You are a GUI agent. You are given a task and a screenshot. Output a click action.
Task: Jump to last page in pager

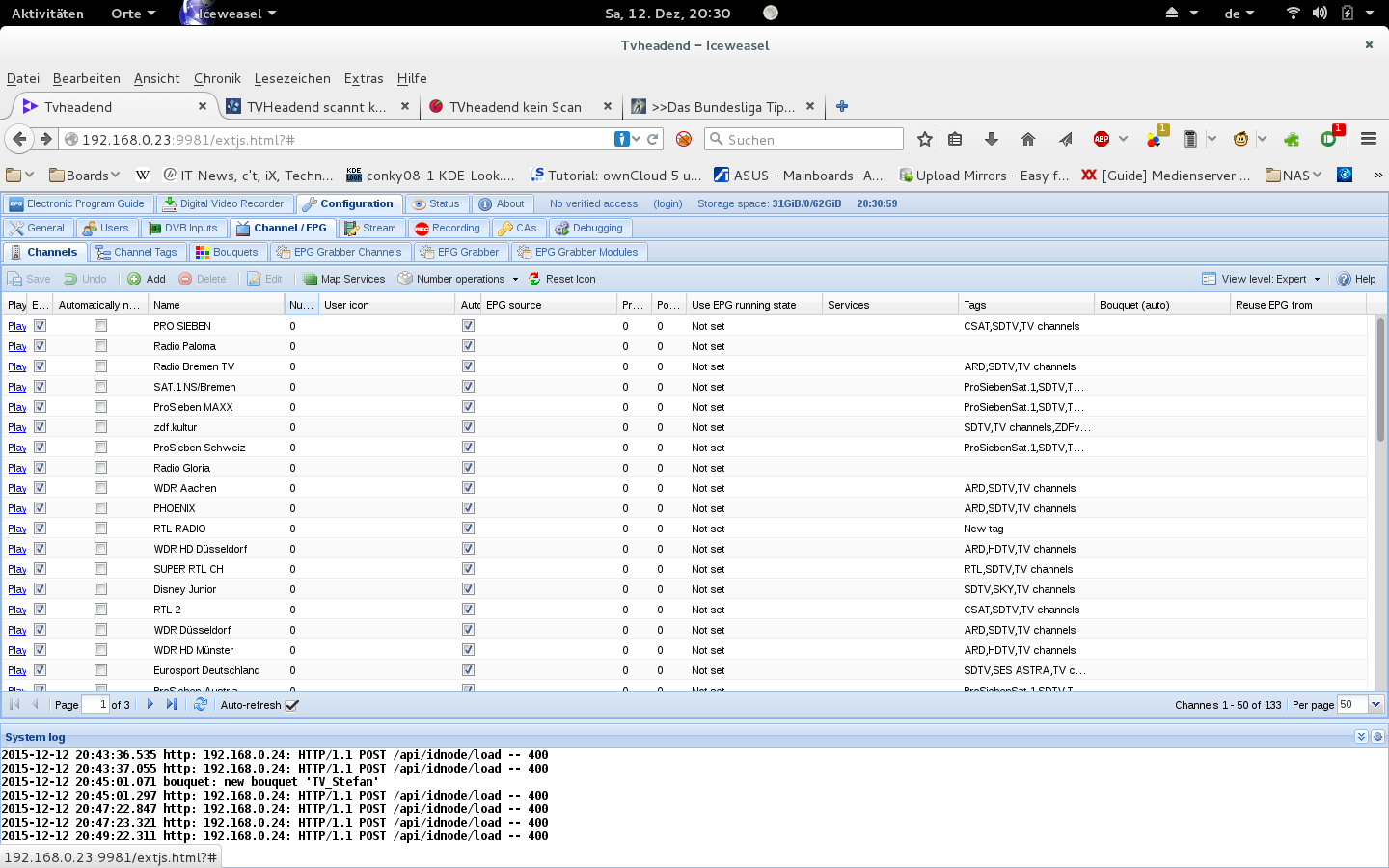[x=172, y=704]
